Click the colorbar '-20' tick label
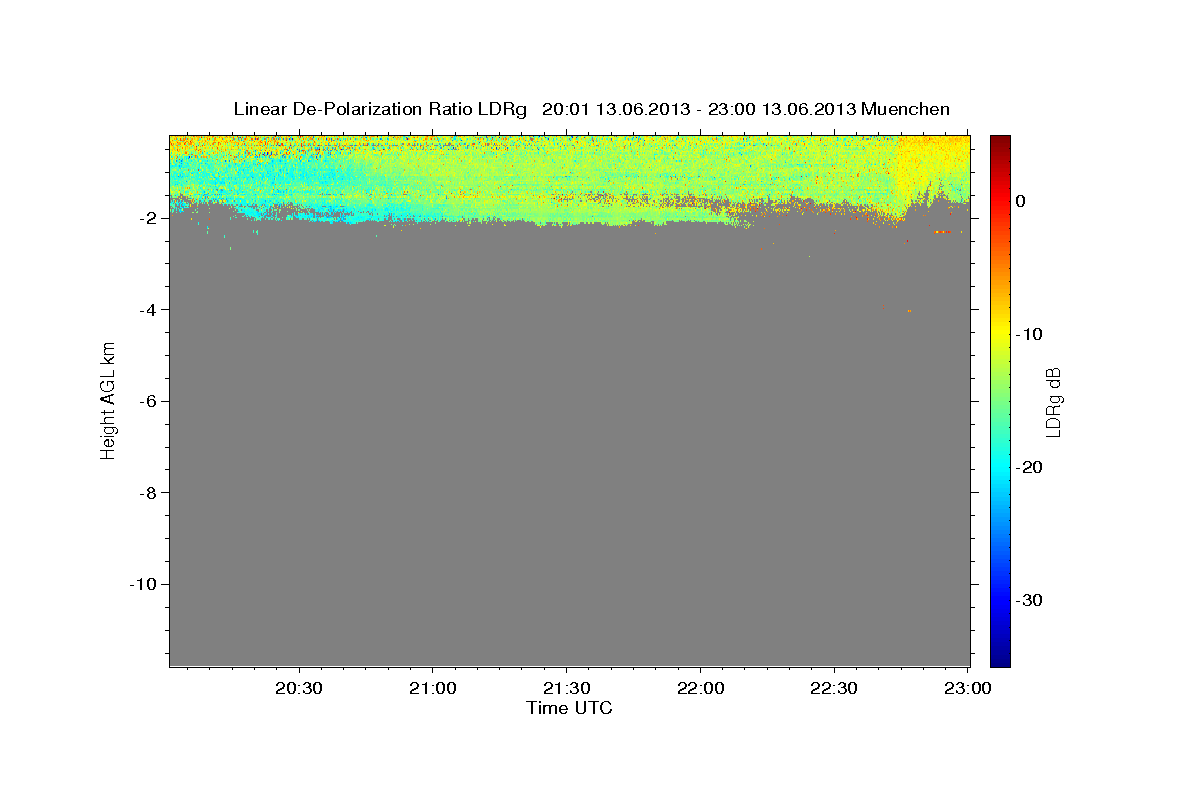Screen dimensions: 1200x800 (1030, 467)
